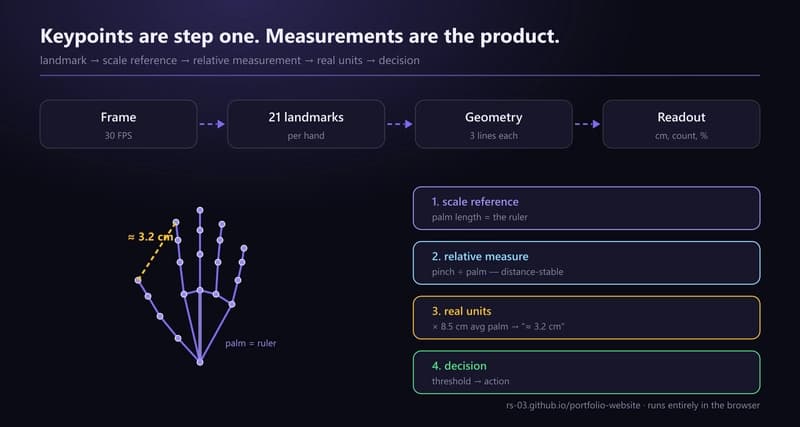Click arrow between Frame and 21 landmarks
The height and width of the screenshot is (427, 800).
[212, 124]
